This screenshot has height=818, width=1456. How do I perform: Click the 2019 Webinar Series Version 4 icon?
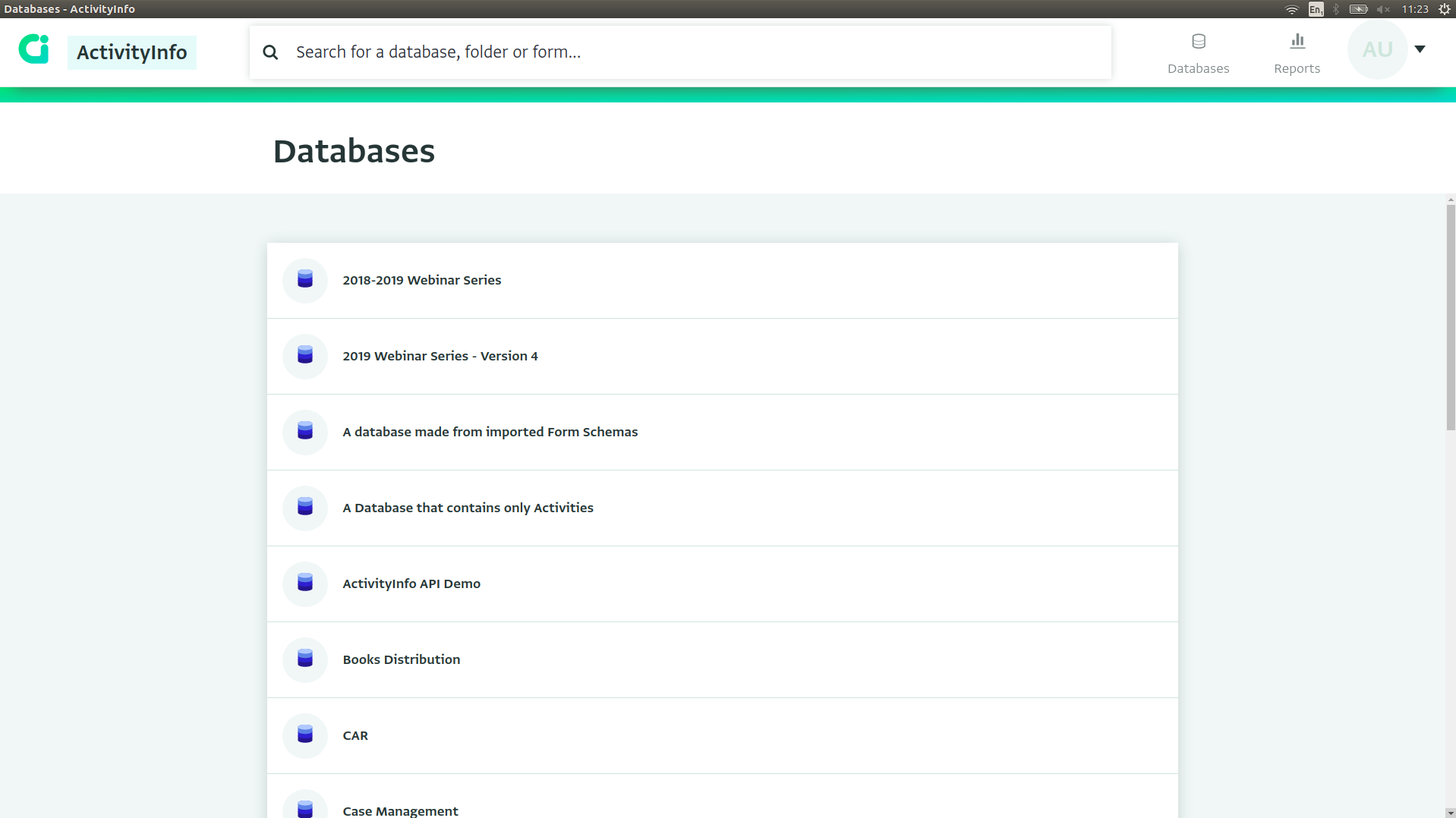[305, 356]
